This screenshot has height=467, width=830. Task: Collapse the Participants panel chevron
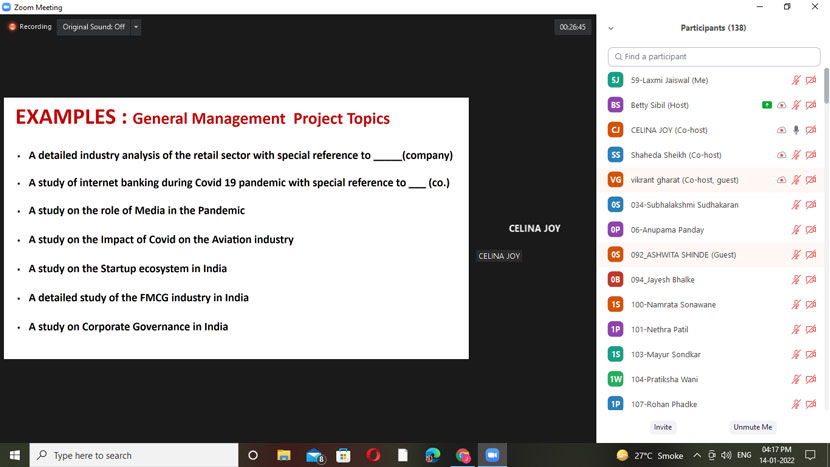(611, 28)
